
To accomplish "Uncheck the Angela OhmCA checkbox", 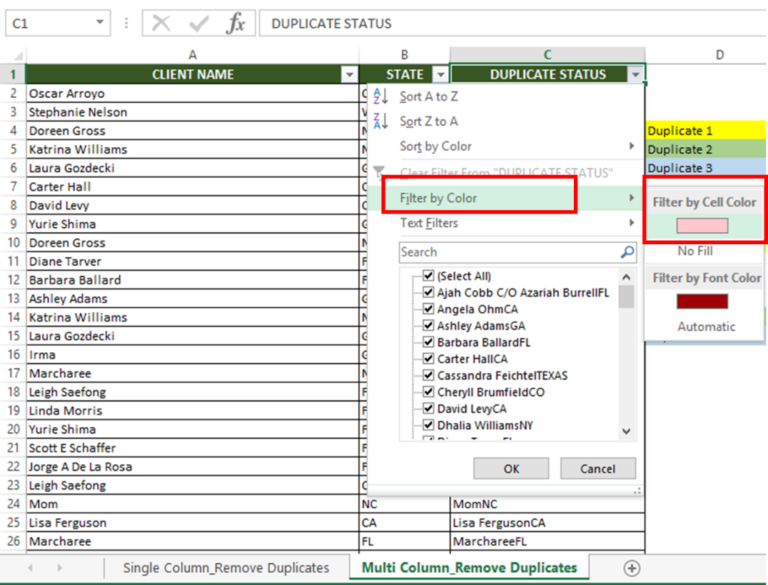I will click(x=428, y=309).
